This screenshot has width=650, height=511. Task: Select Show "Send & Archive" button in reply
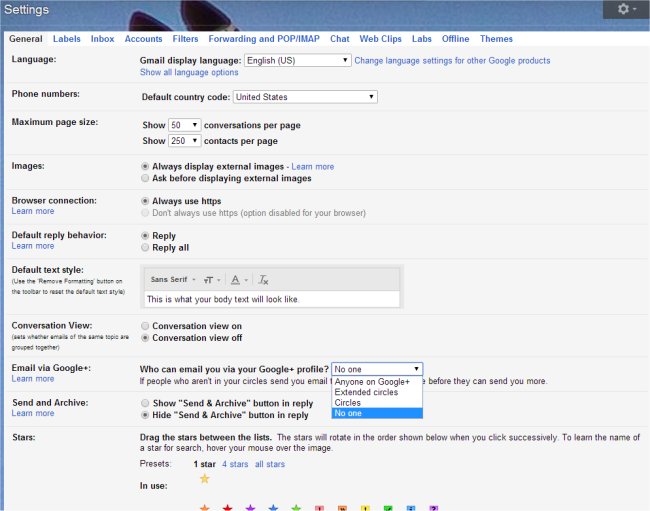coord(145,403)
